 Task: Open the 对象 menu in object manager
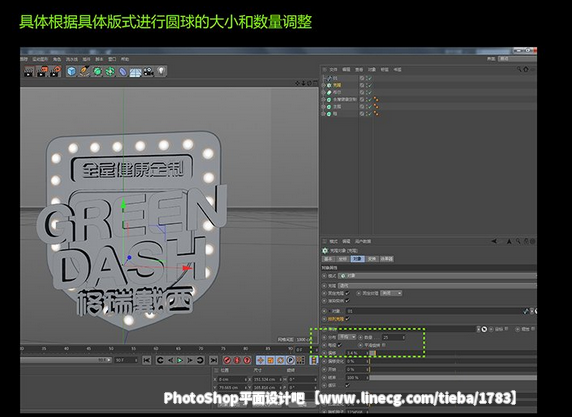(371, 69)
